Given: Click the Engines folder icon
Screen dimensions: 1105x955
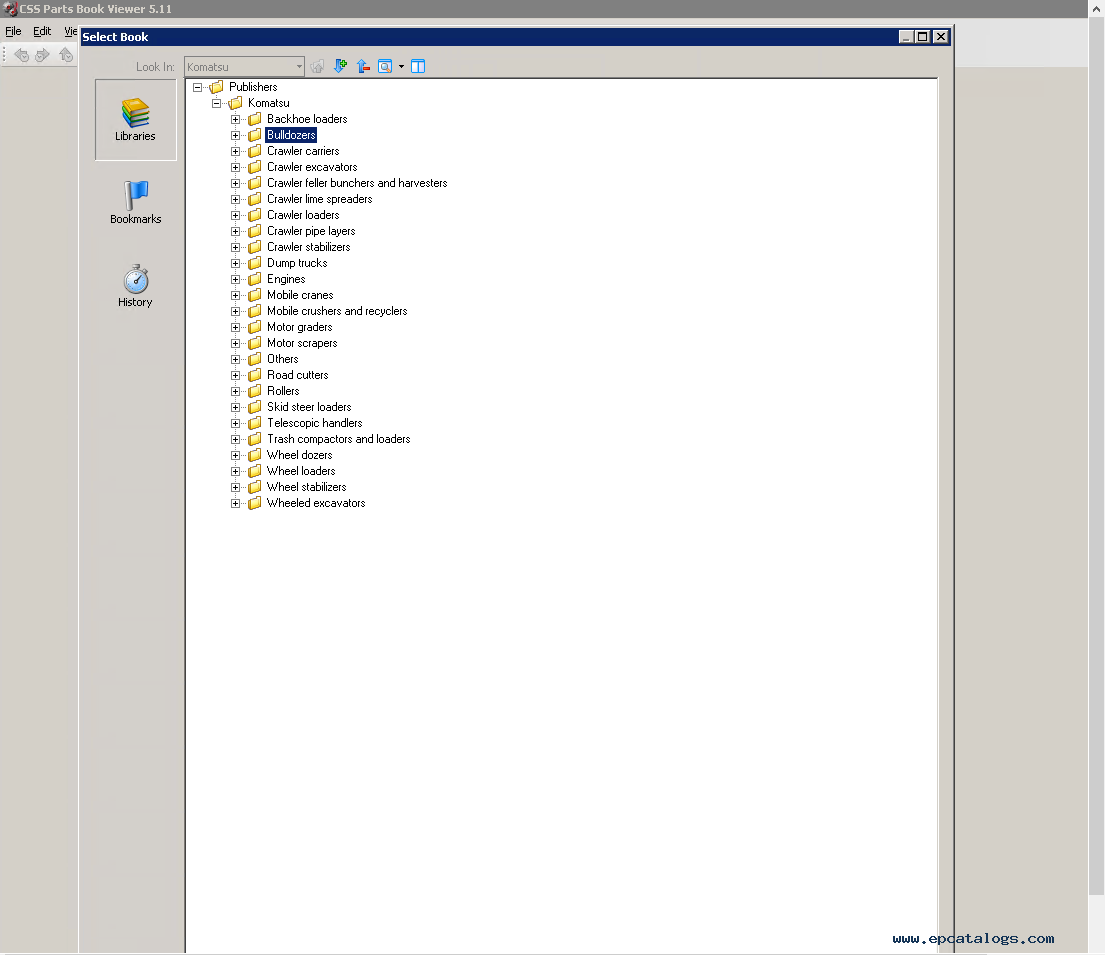Looking at the screenshot, I should [255, 279].
